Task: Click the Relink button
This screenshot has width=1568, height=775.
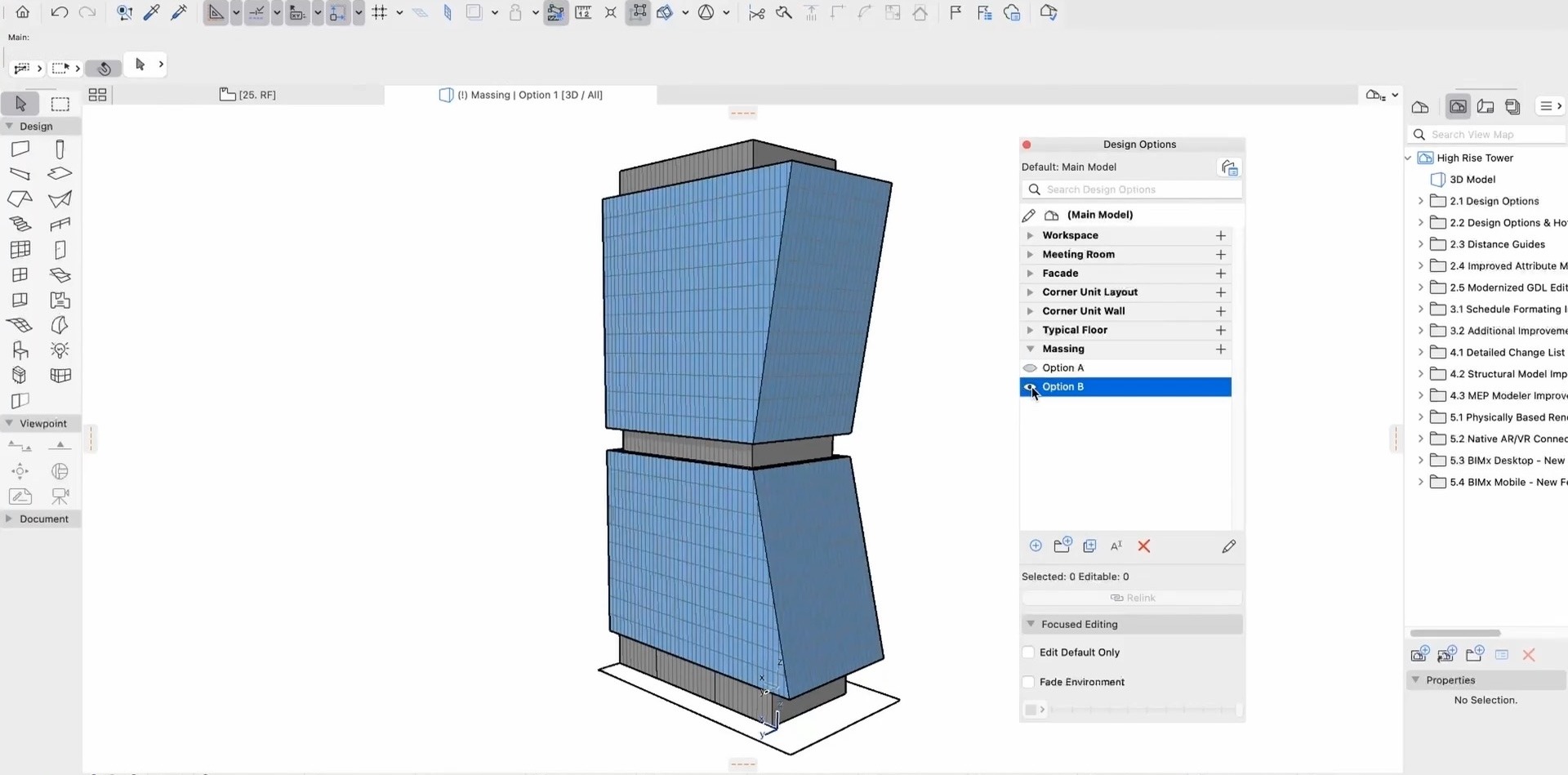Action: 1133,597
